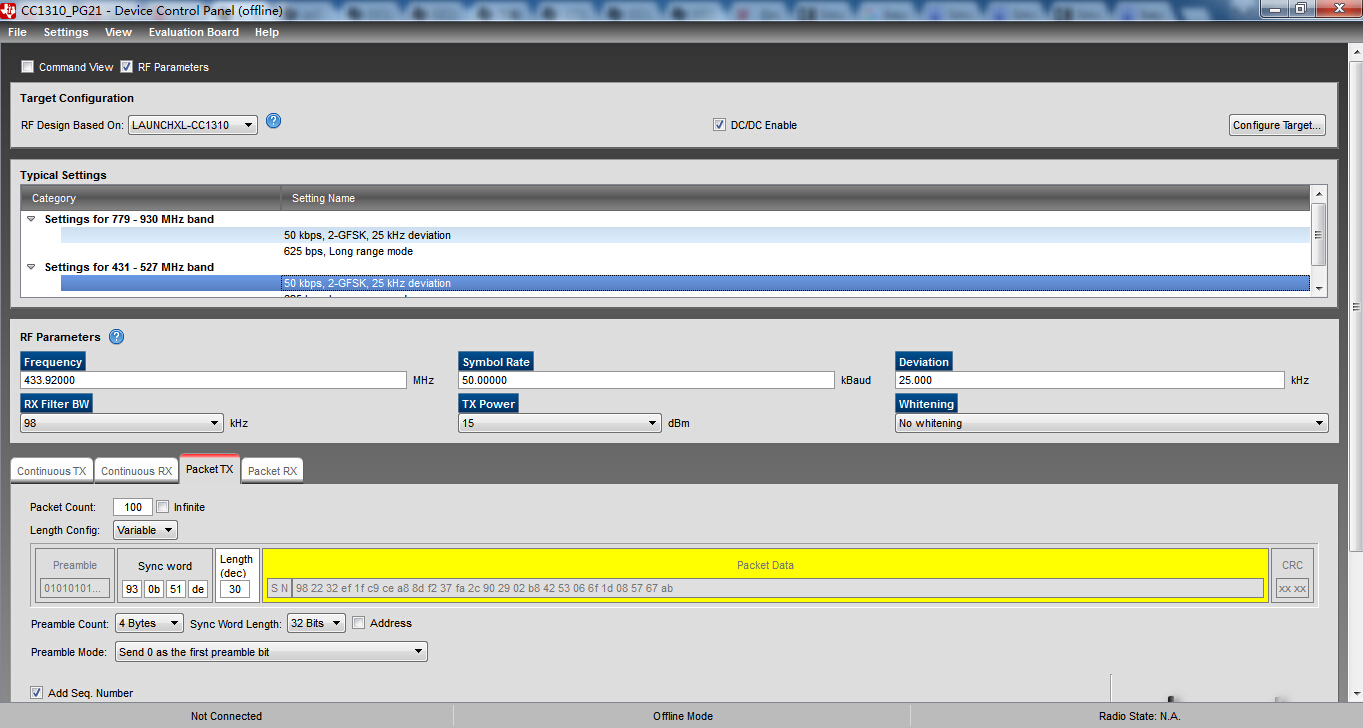
Task: Click the Packet Count input field
Action: tap(133, 507)
